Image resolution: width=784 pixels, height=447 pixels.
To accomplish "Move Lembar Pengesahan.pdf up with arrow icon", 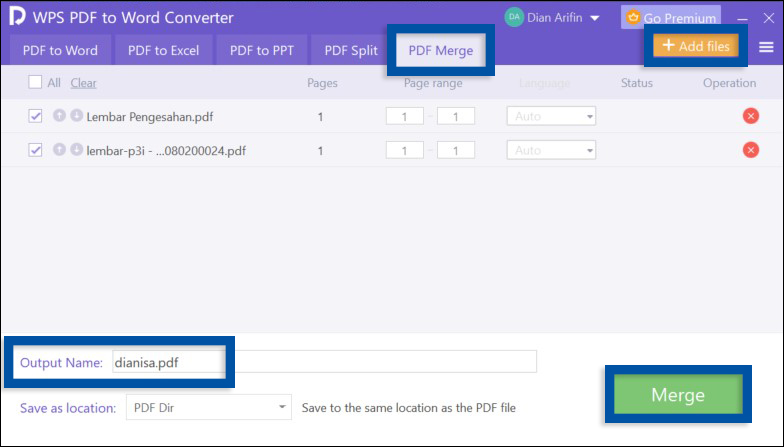I will [x=59, y=116].
